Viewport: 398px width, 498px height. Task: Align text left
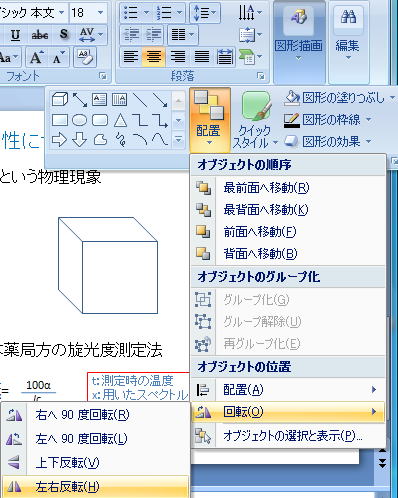click(x=131, y=57)
